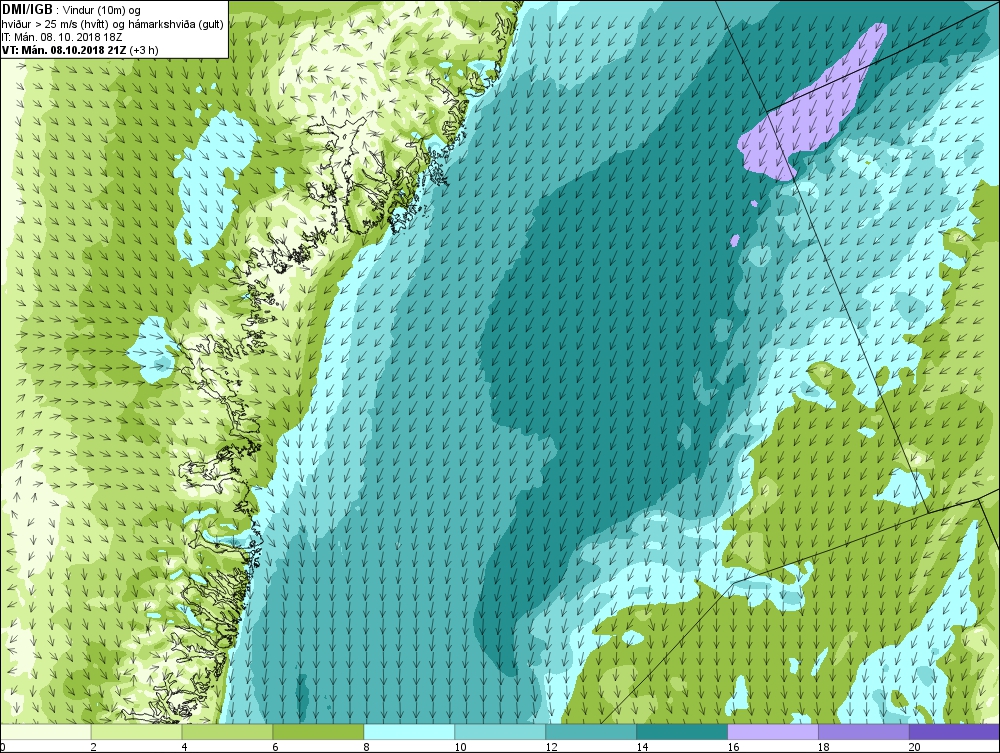Click the legend label "12"
The width and height of the screenshot is (1000, 753).
551,747
